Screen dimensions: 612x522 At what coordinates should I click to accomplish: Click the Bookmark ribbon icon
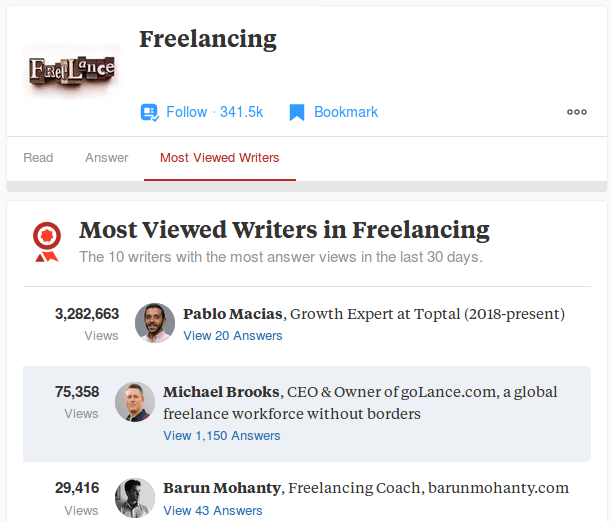pos(296,112)
